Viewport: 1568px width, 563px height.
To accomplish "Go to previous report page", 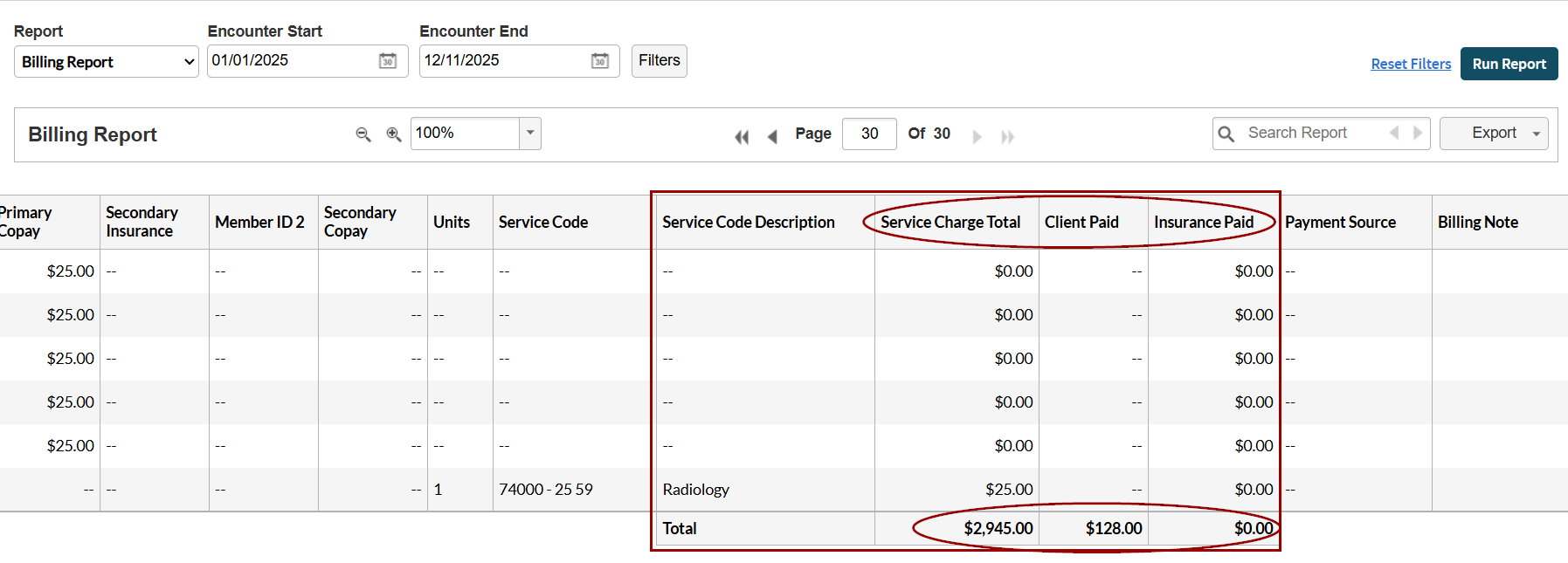I will (x=772, y=136).
